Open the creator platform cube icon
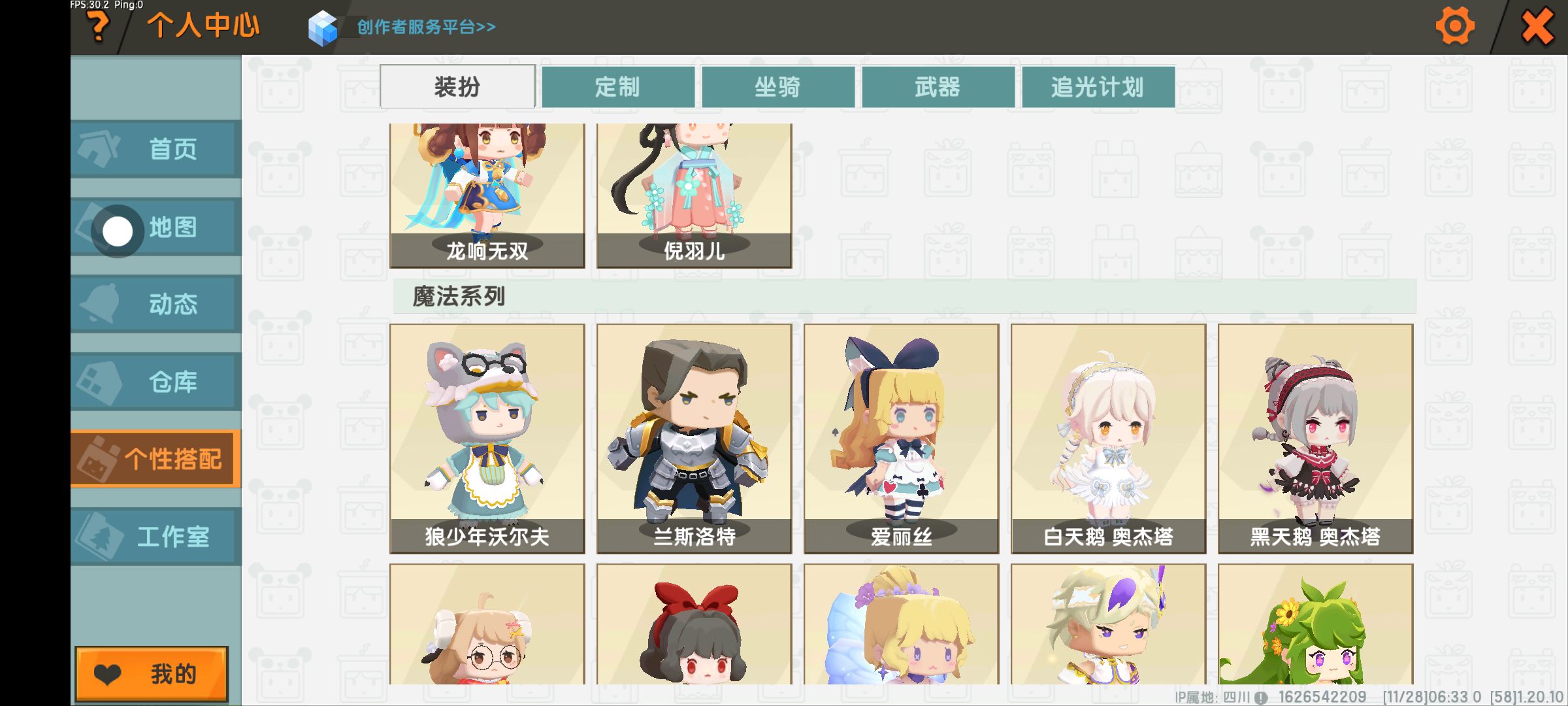This screenshot has width=1568, height=706. coord(323,28)
